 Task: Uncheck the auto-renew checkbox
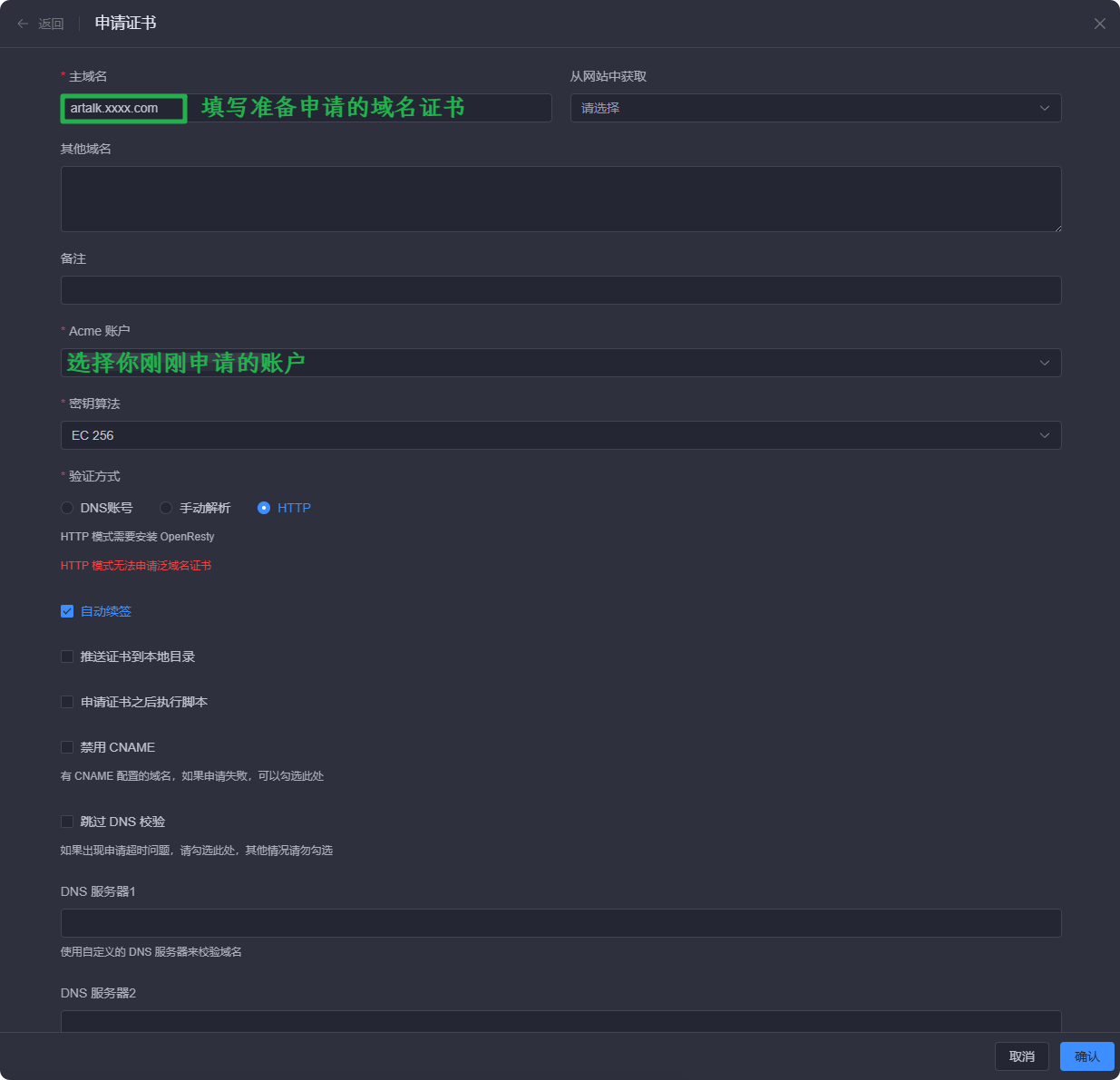pyautogui.click(x=67, y=611)
